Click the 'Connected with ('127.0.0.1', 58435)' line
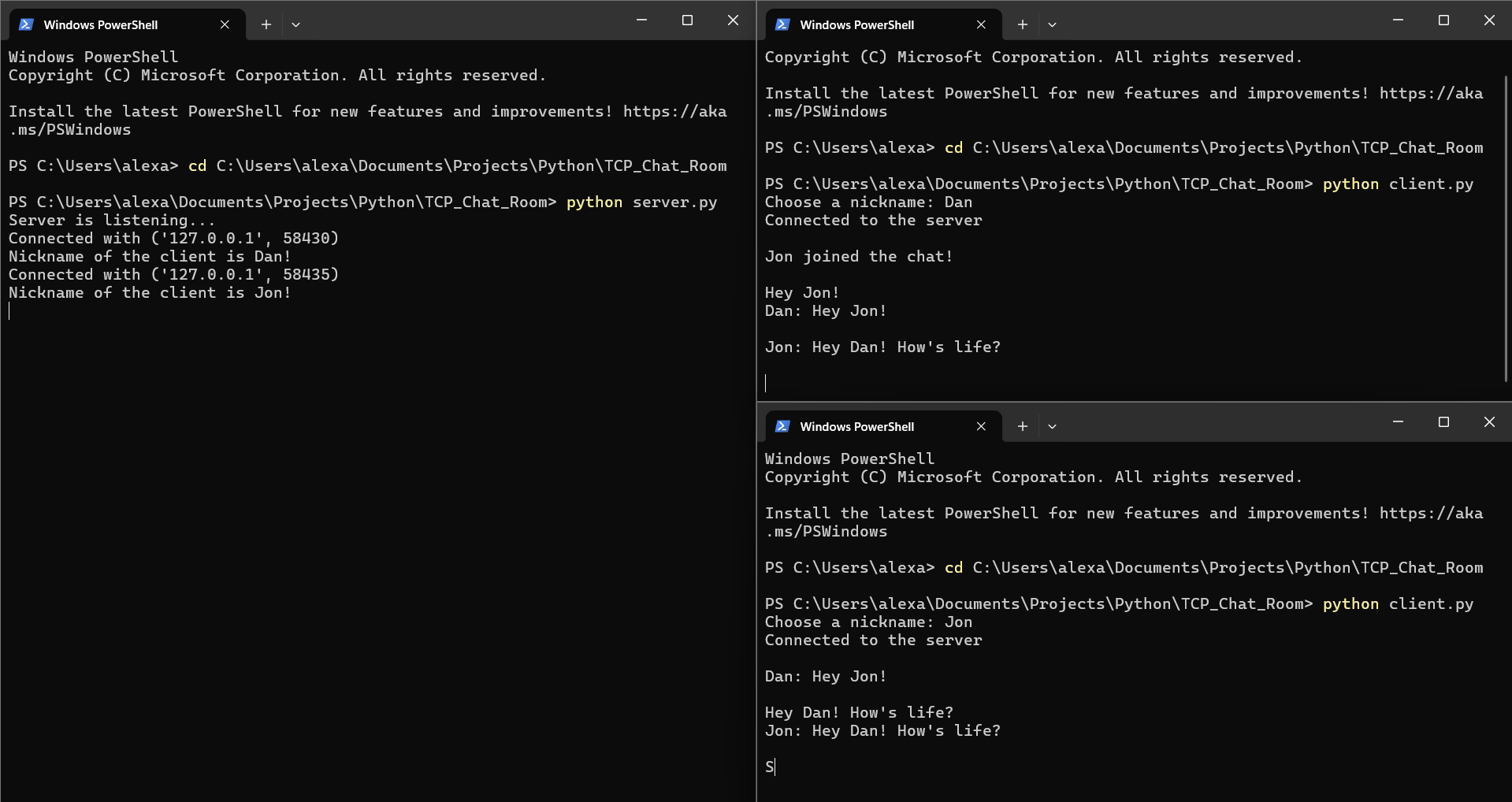 tap(173, 275)
